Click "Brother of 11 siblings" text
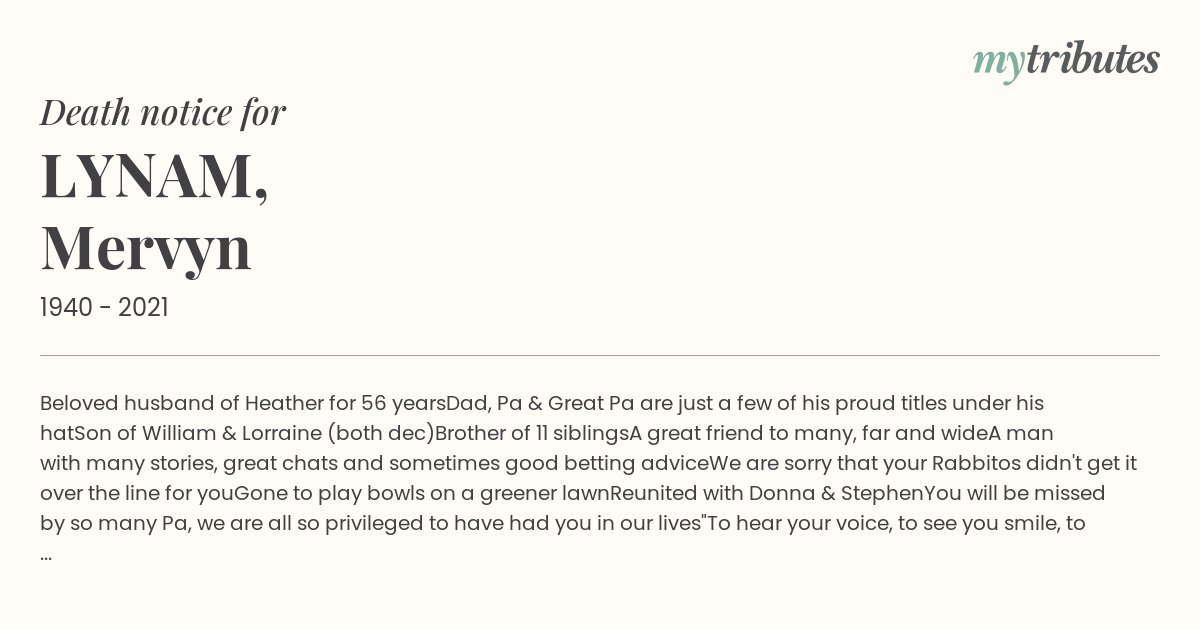 click(x=532, y=433)
